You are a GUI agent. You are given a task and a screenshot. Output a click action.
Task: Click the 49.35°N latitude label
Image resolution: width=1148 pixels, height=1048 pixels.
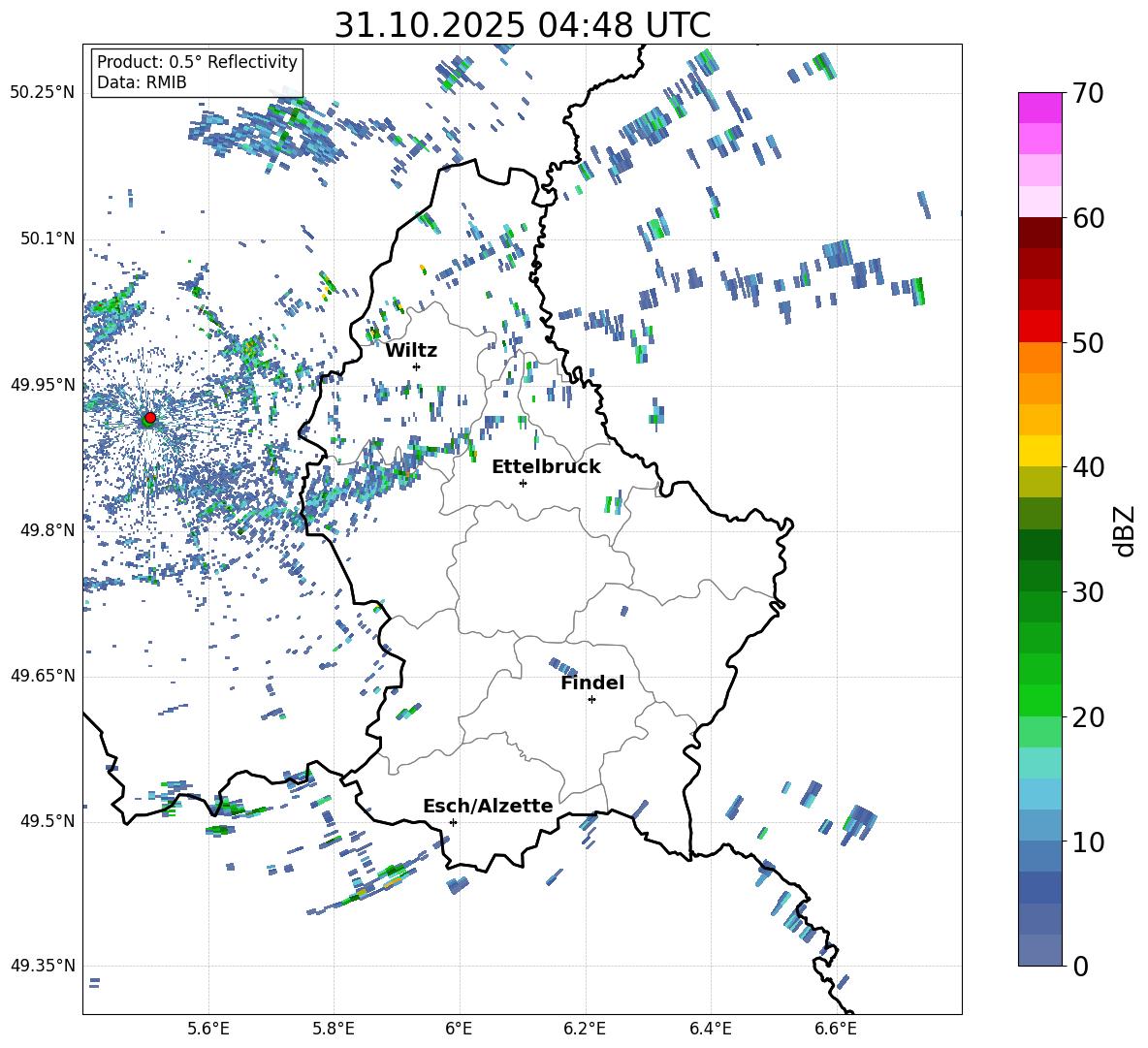point(43,966)
